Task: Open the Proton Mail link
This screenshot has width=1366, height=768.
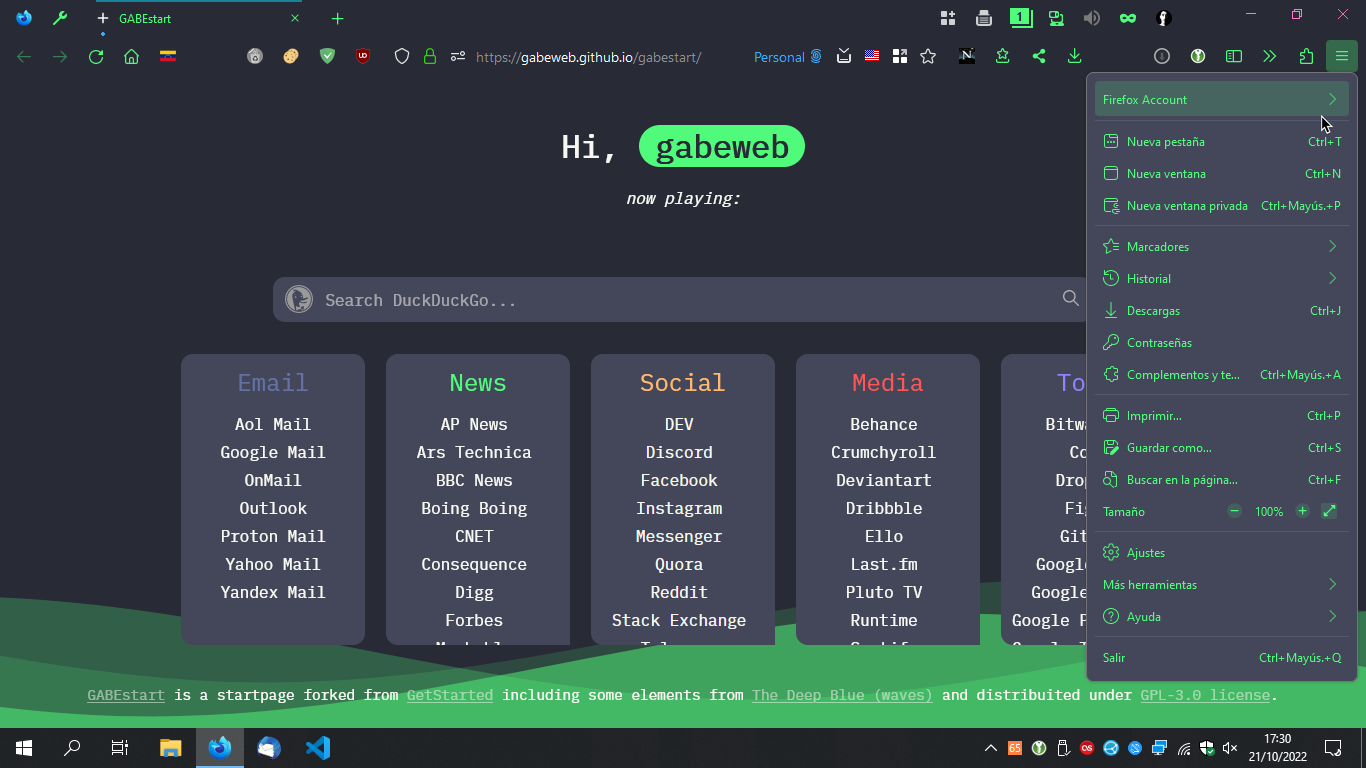Action: point(273,536)
